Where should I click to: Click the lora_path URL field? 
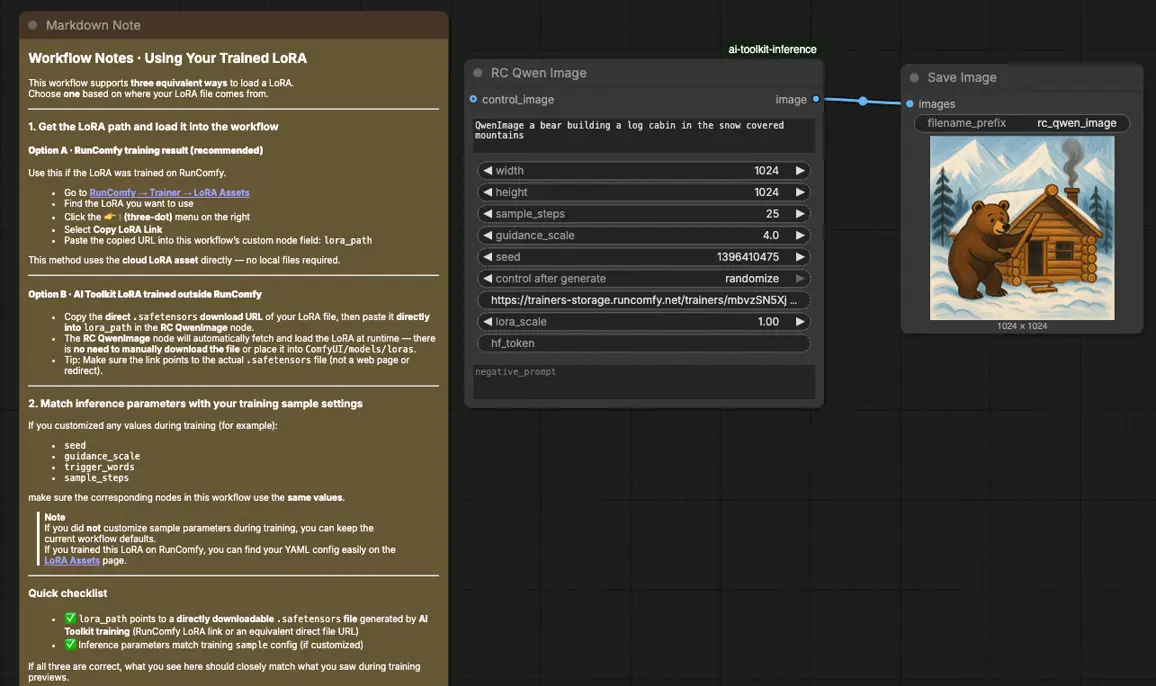(x=644, y=300)
